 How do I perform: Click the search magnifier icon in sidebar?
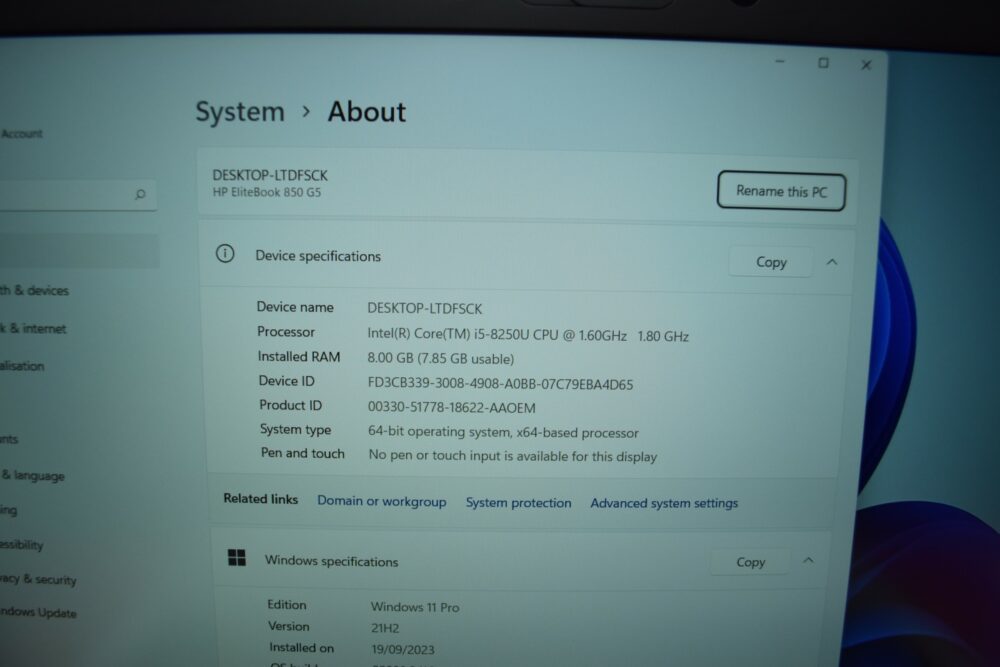coord(140,194)
